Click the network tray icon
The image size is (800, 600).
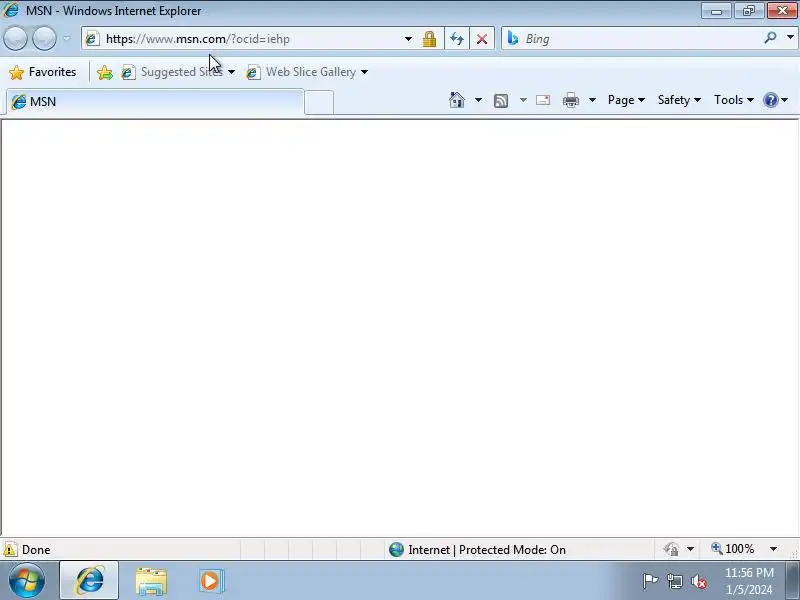[x=674, y=581]
